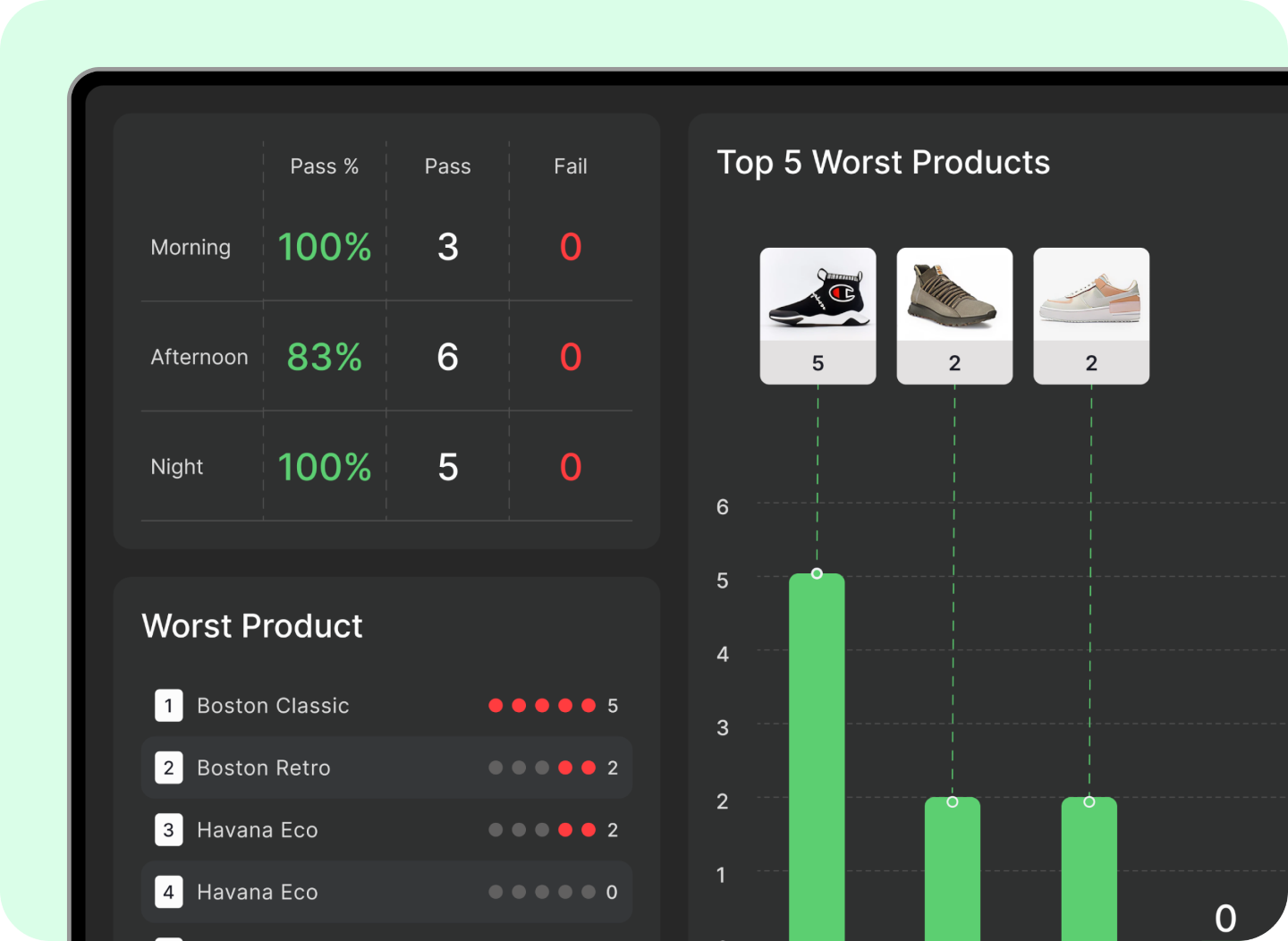This screenshot has width=1288, height=941.
Task: Click the Pass % column header
Action: (324, 166)
